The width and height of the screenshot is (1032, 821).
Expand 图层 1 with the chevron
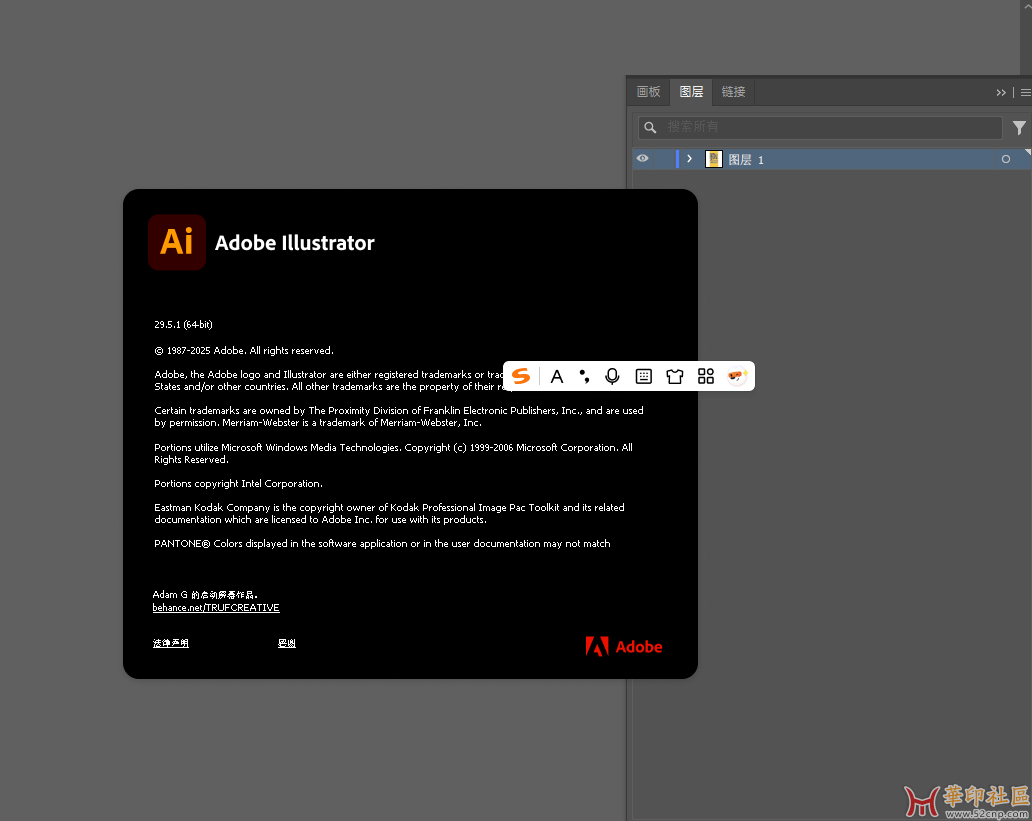pyautogui.click(x=689, y=159)
